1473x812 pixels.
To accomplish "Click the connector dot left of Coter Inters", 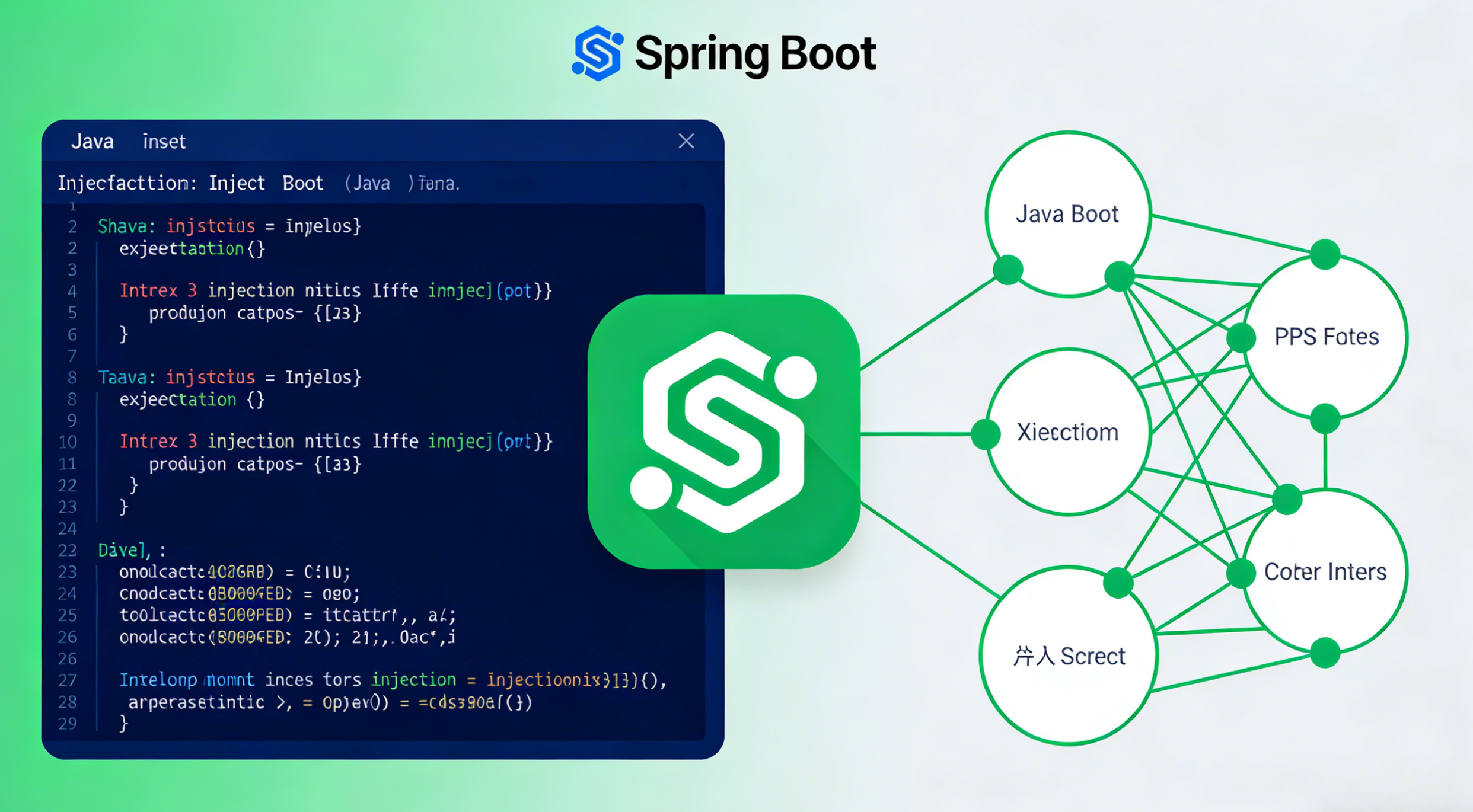I will point(1241,573).
